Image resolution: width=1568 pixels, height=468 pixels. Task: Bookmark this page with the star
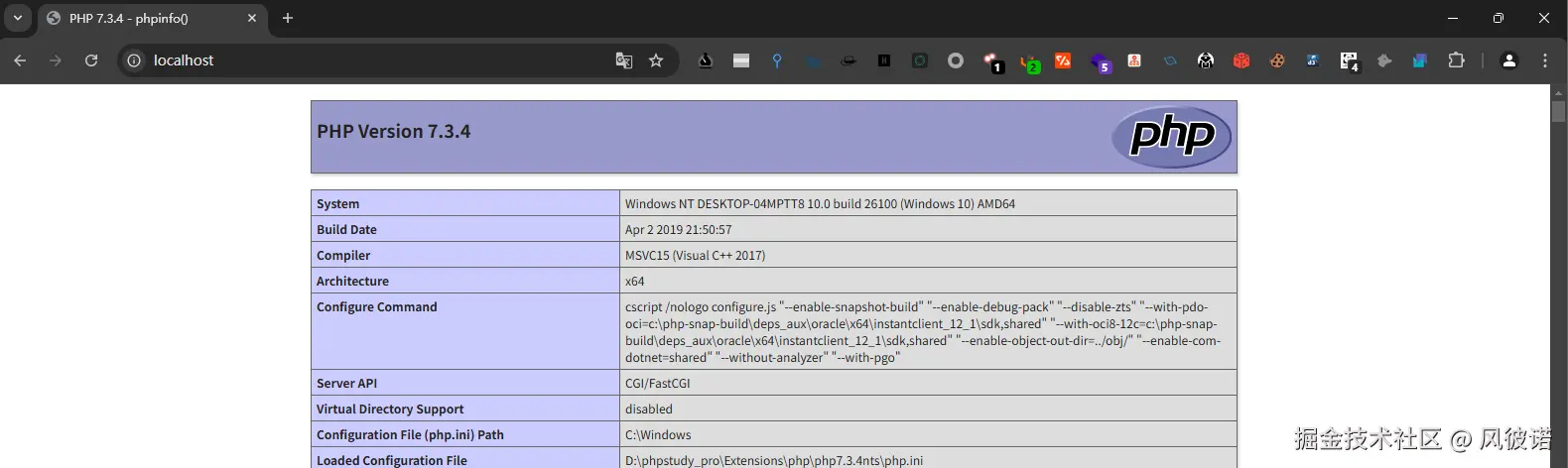pyautogui.click(x=656, y=60)
